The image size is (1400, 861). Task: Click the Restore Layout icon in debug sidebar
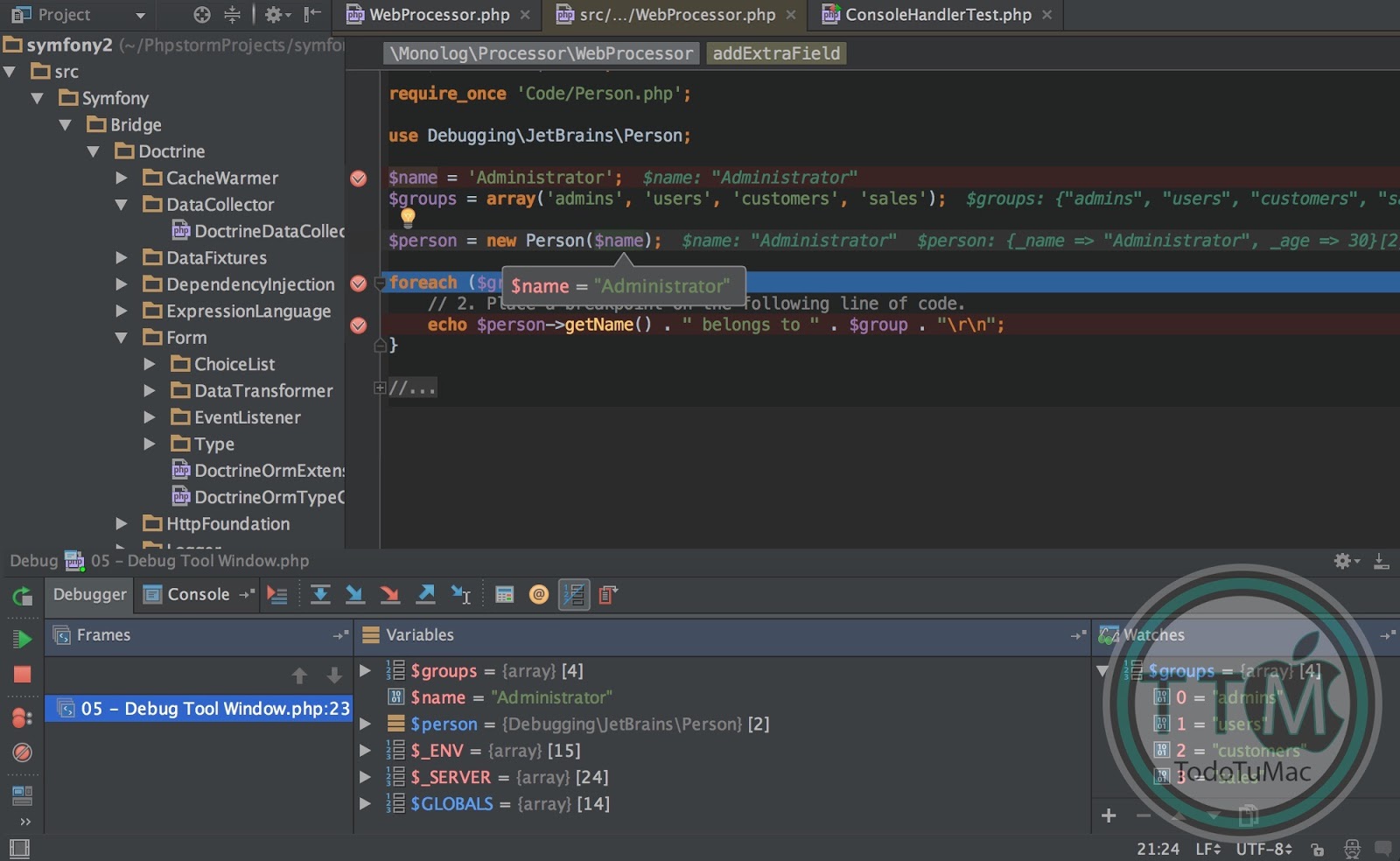(22, 795)
